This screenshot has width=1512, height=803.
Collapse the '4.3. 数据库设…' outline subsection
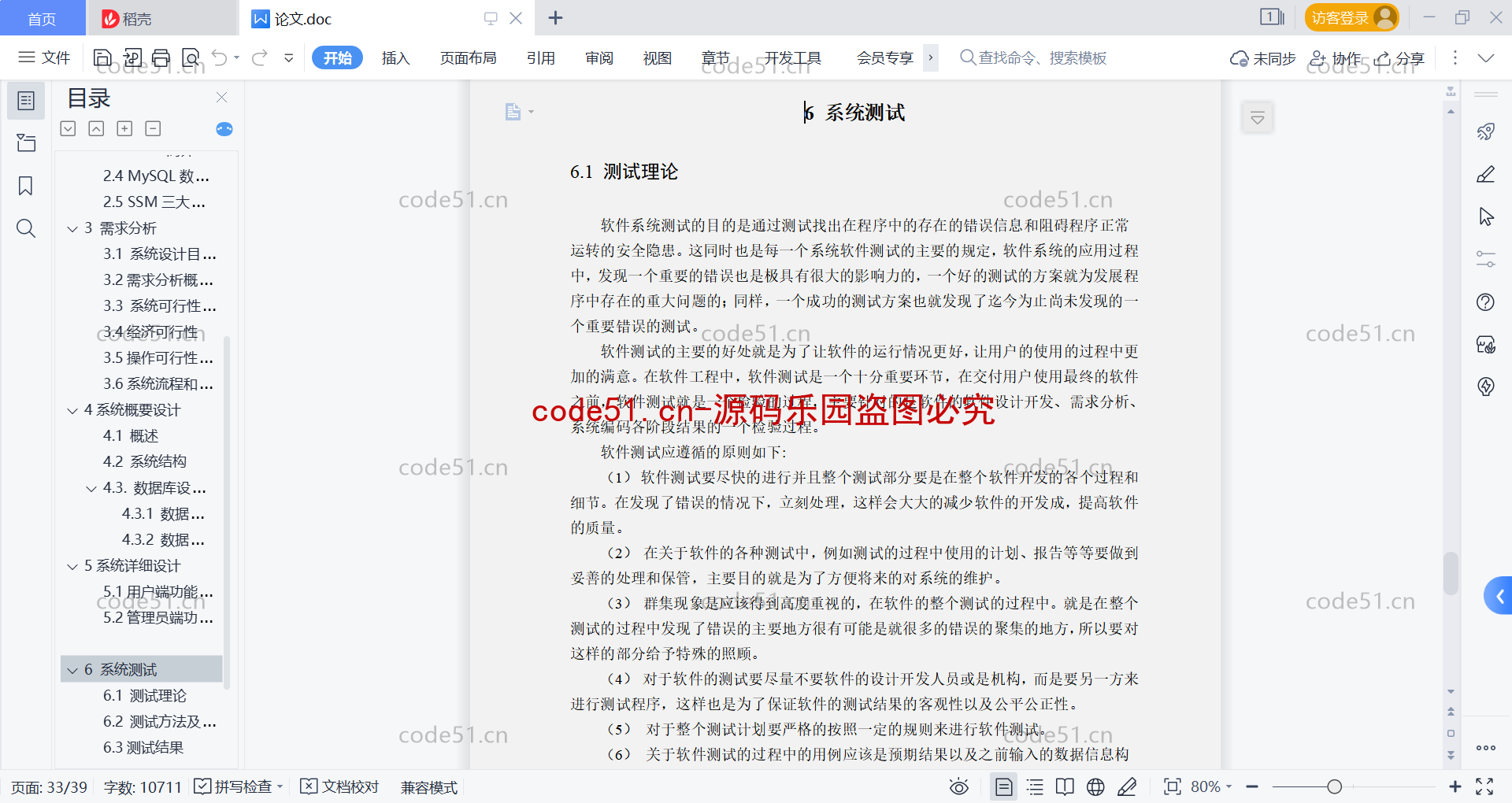[x=91, y=488]
